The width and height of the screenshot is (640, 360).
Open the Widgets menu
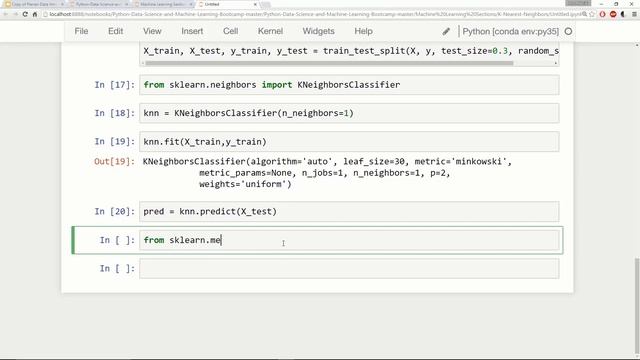(318, 31)
